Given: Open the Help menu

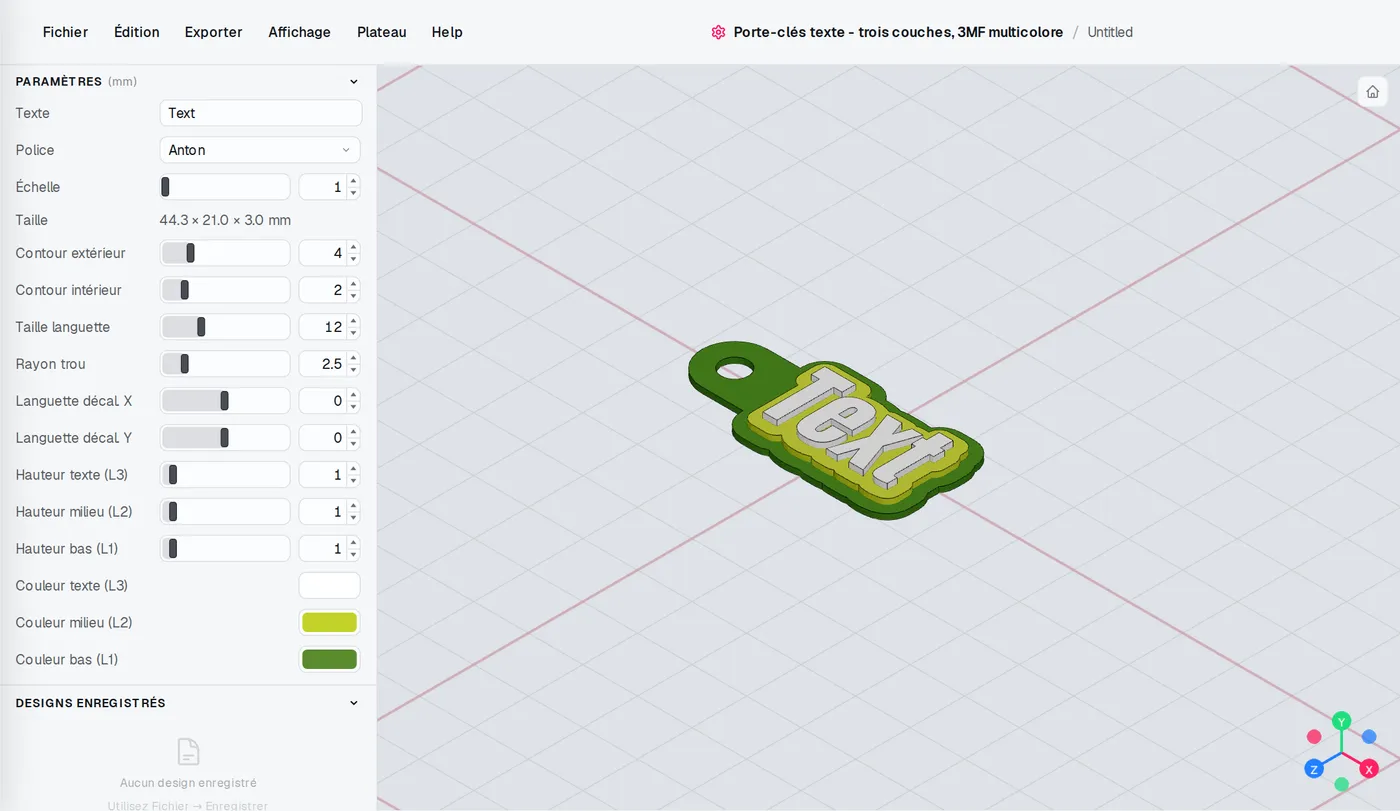Looking at the screenshot, I should (447, 32).
